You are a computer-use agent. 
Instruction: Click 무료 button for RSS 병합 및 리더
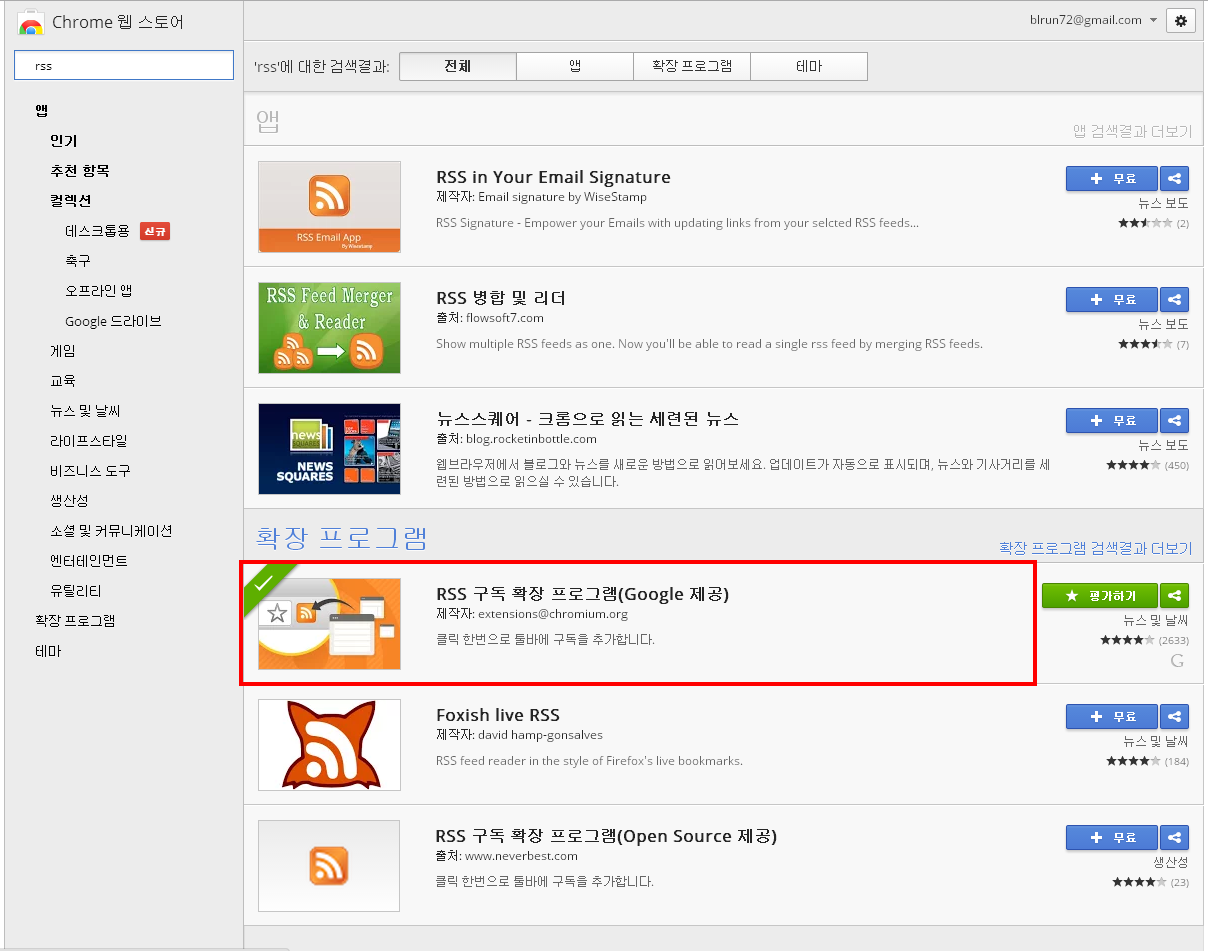coord(1112,299)
